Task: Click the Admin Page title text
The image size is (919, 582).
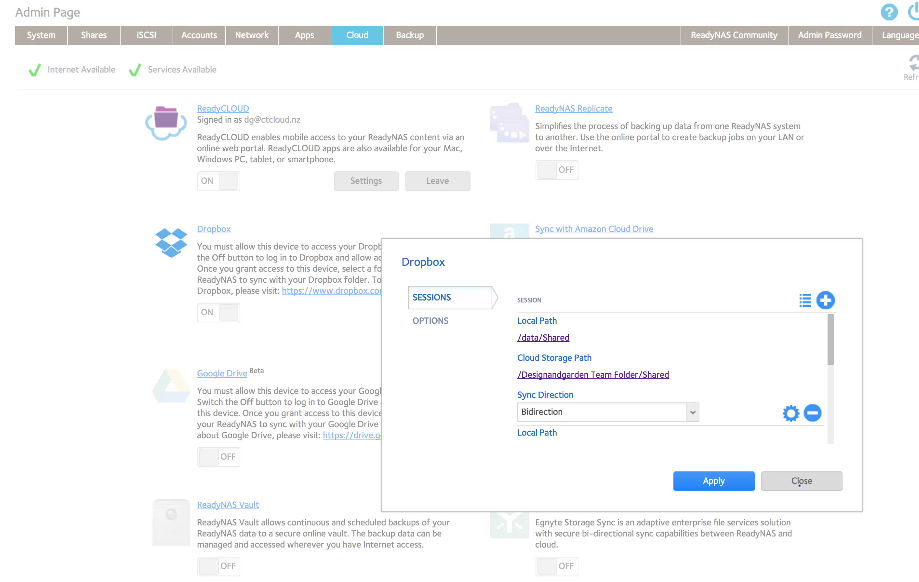Action: pos(47,12)
